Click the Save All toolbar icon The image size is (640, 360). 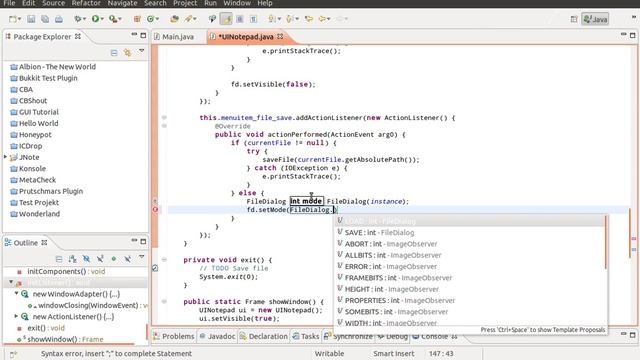45,19
